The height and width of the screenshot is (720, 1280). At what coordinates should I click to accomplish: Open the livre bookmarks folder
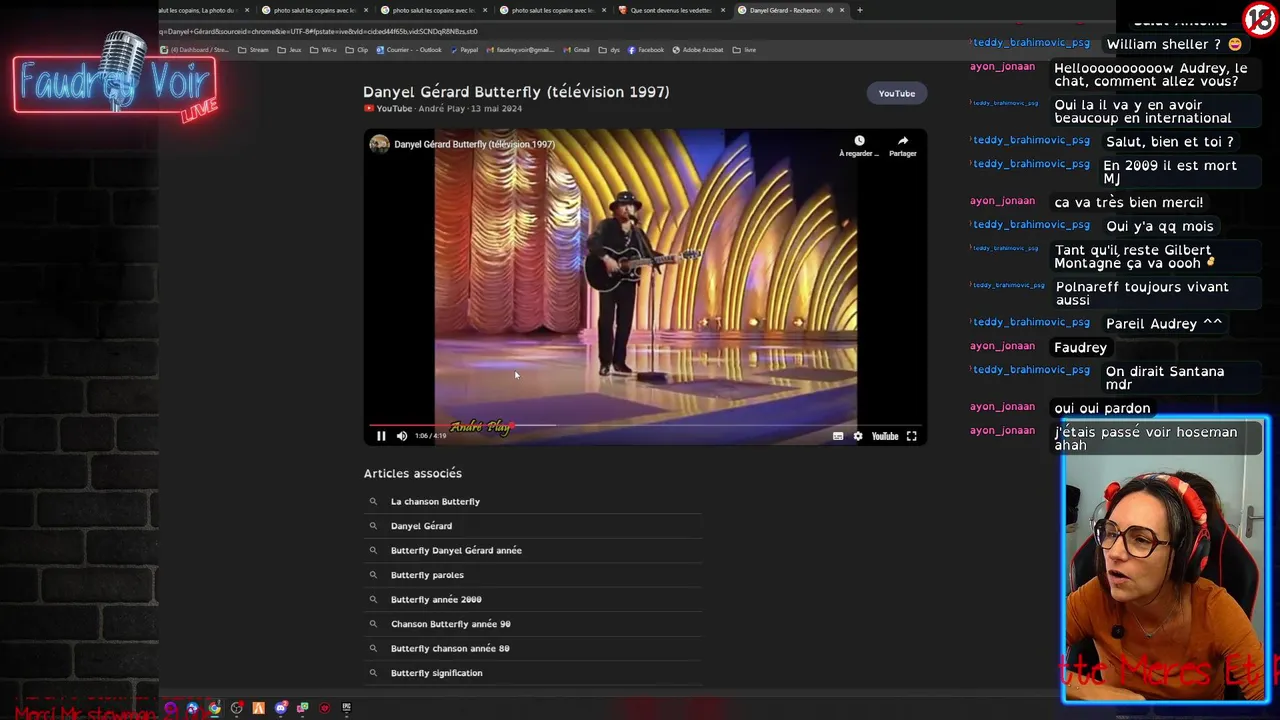point(744,50)
